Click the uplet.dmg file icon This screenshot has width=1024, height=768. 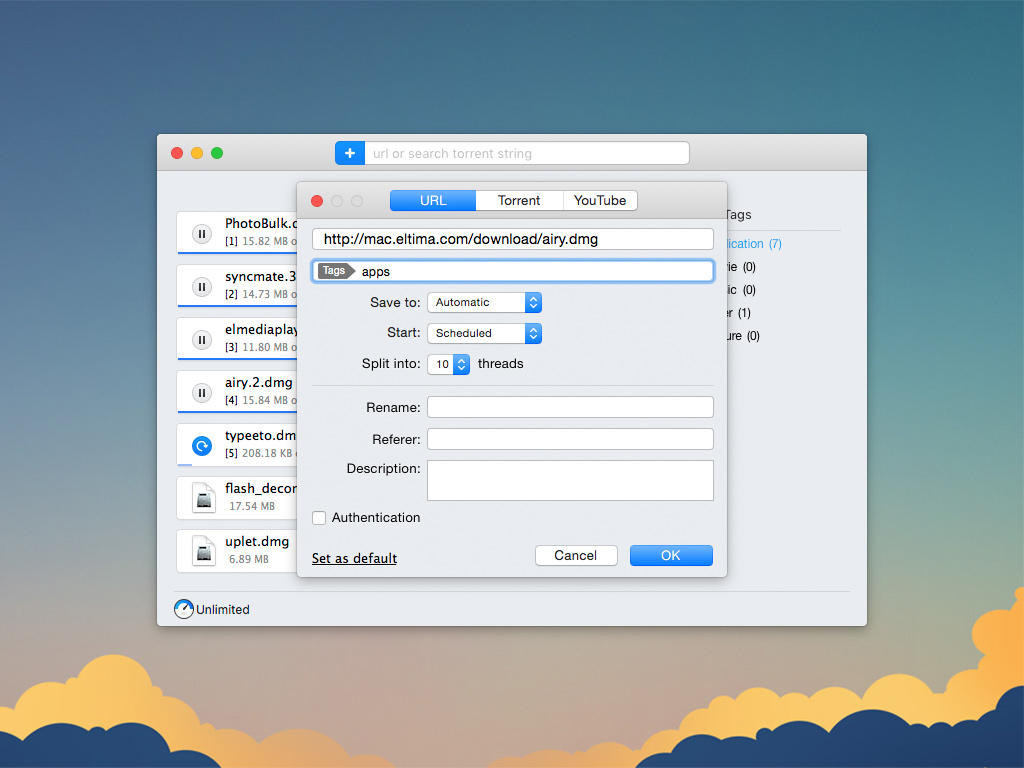203,551
